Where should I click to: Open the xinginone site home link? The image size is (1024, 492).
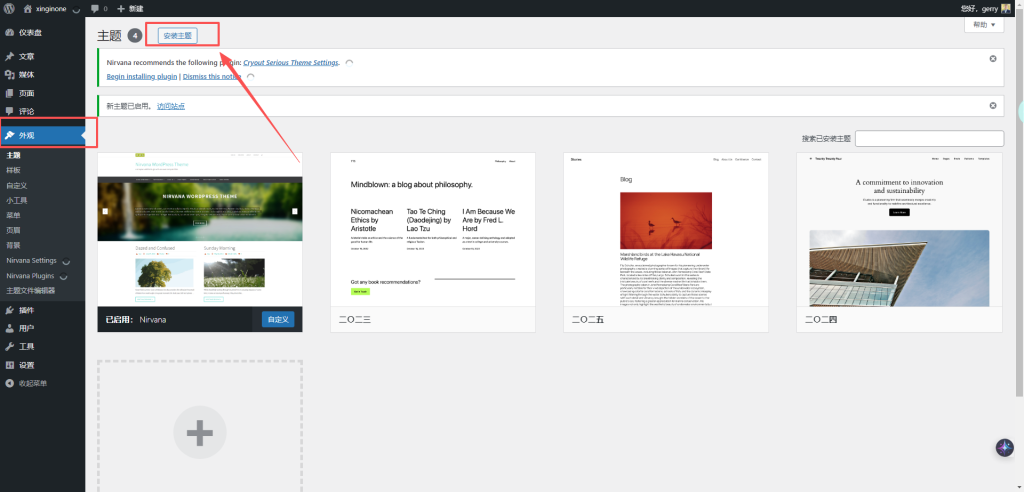click(x=46, y=8)
